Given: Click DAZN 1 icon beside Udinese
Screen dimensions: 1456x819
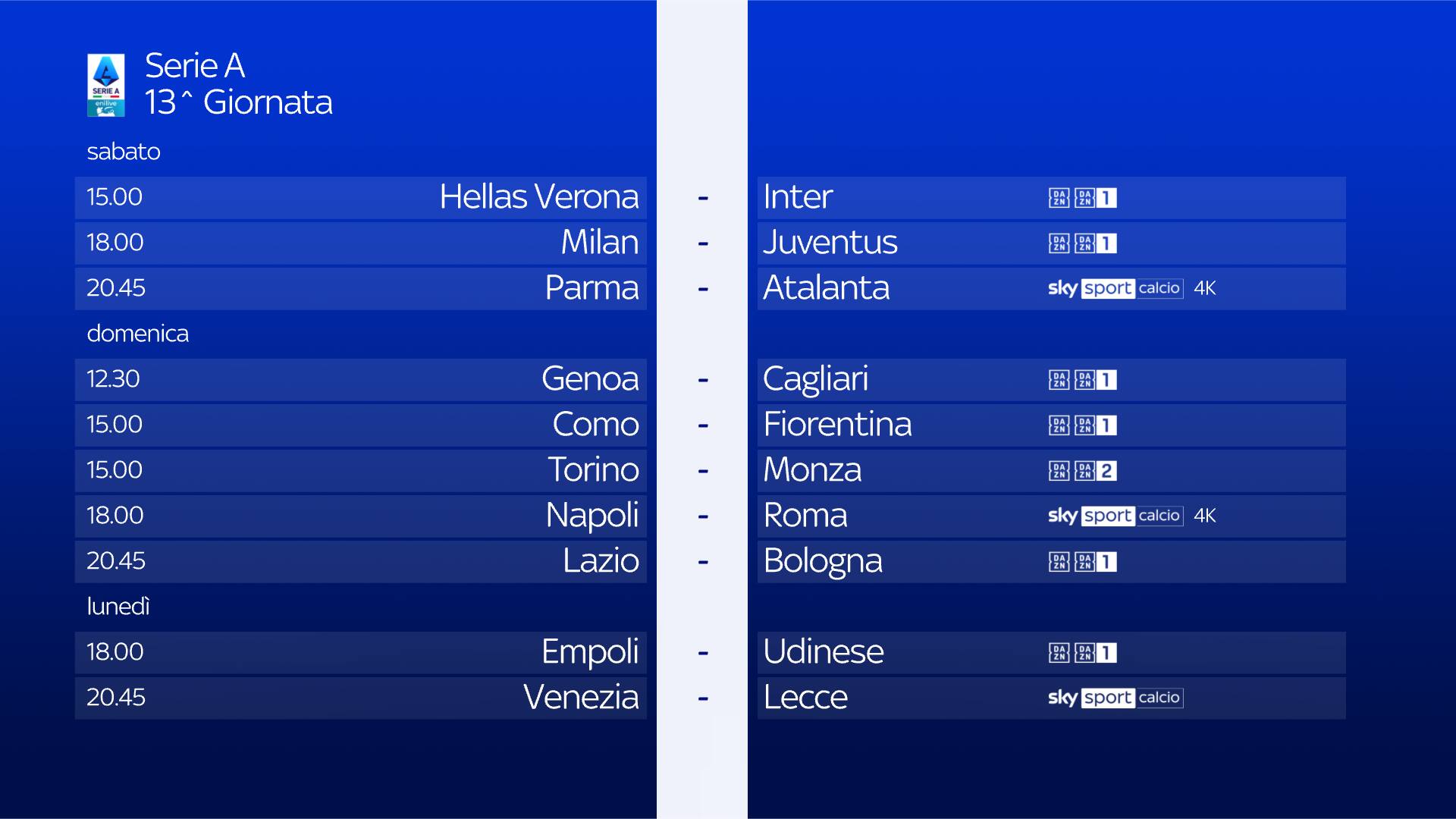Looking at the screenshot, I should 1095,653.
